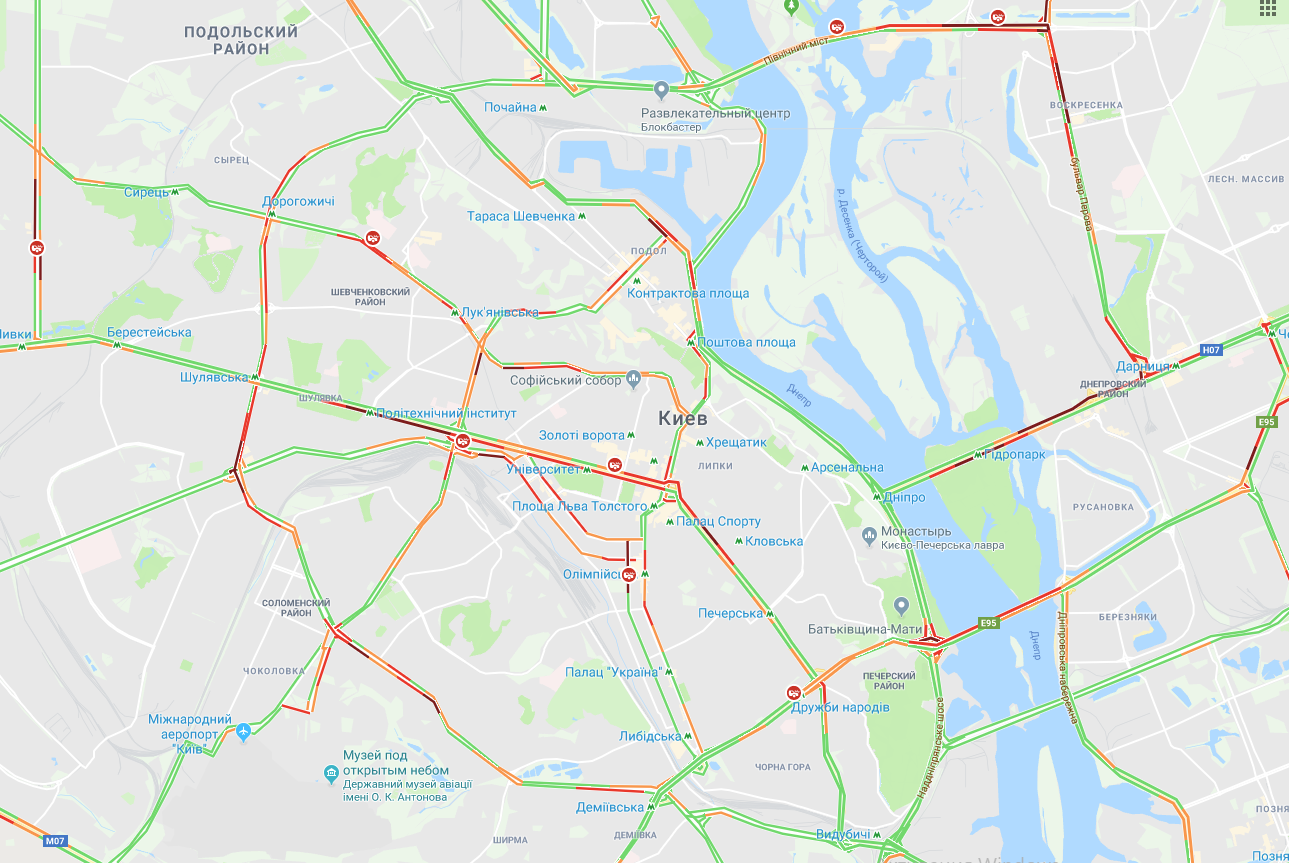Screen dimensions: 1289x863
Task: Click the crash icon on Північний міст
Action: point(838,27)
